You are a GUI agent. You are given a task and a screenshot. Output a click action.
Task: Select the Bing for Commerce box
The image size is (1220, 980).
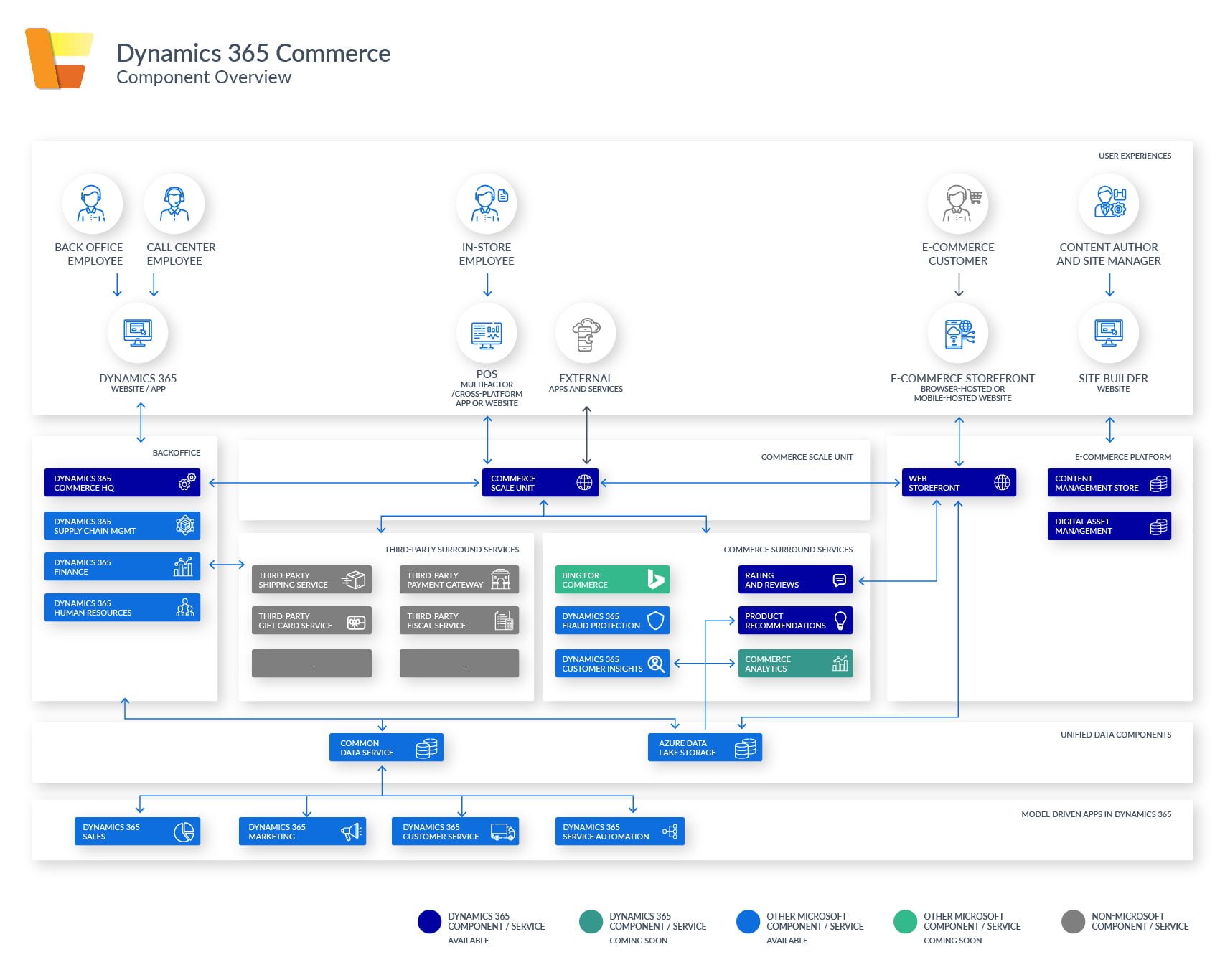[612, 580]
